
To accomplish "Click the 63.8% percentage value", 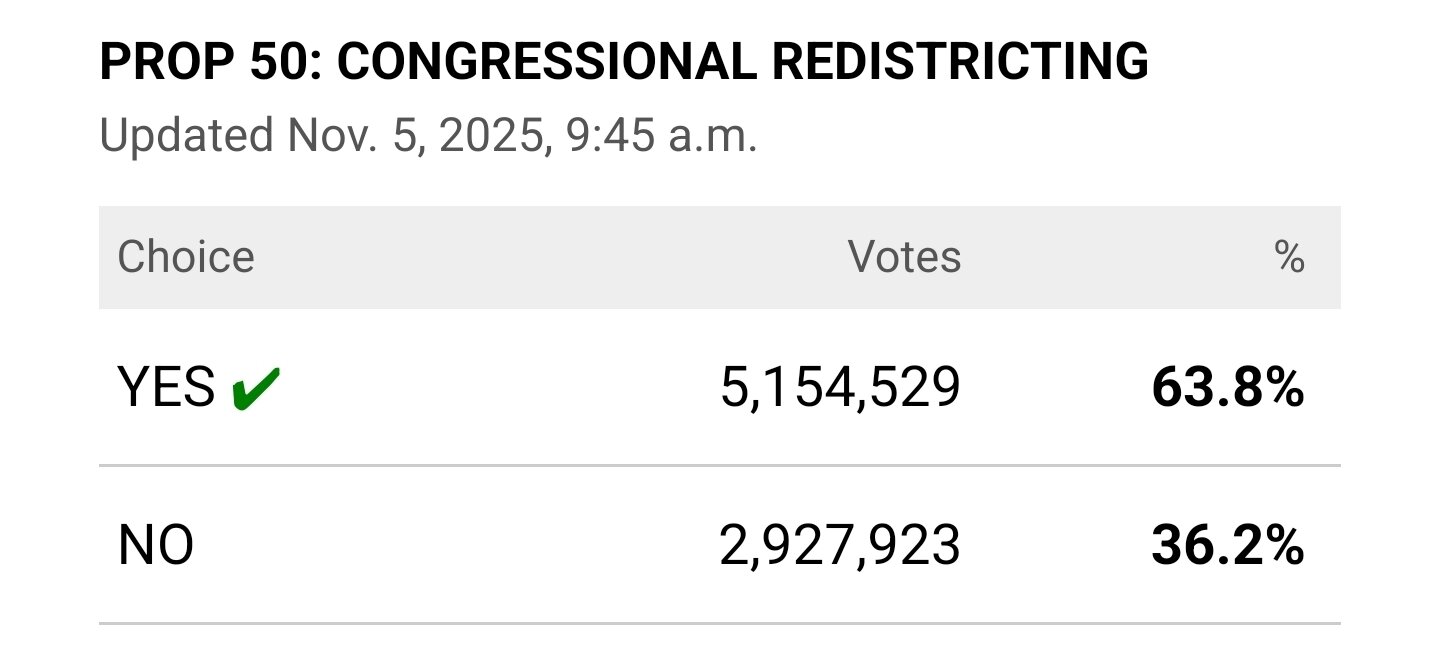I will pyautogui.click(x=1227, y=388).
